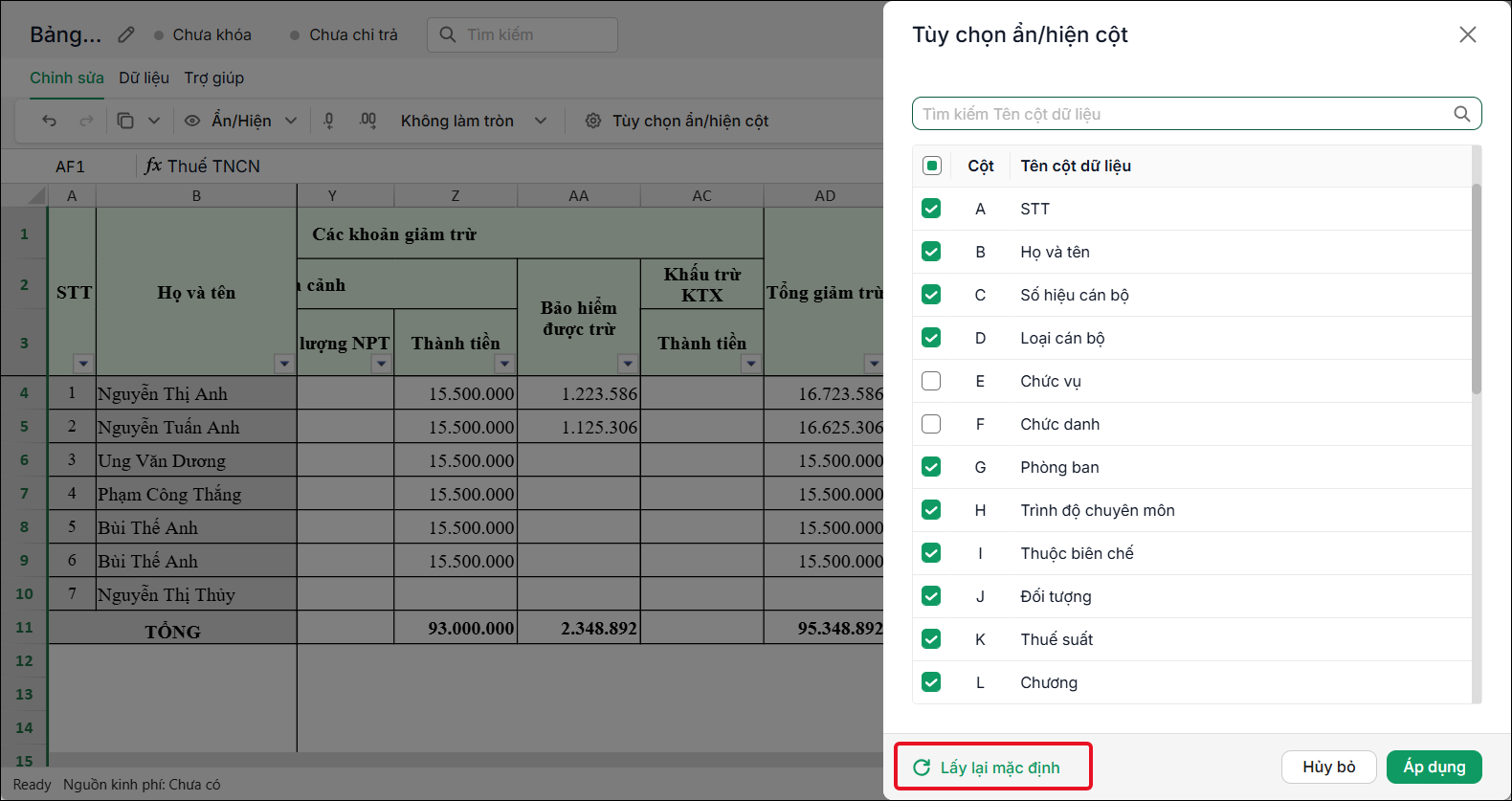Uncheck the Thuộc biên chế checkbox
The width and height of the screenshot is (1512, 801).
pyautogui.click(x=931, y=553)
